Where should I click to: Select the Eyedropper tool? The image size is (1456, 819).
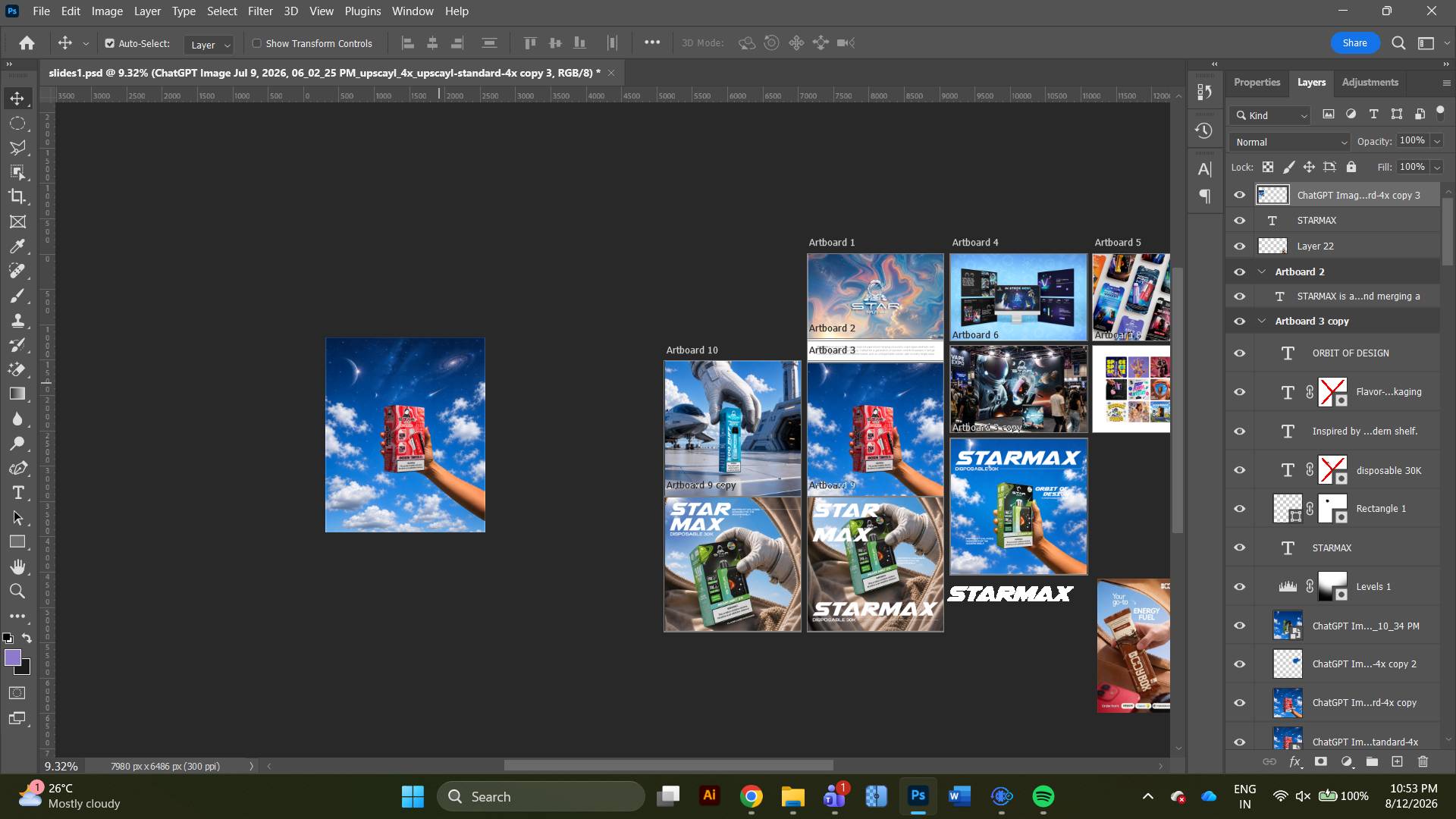click(x=17, y=246)
